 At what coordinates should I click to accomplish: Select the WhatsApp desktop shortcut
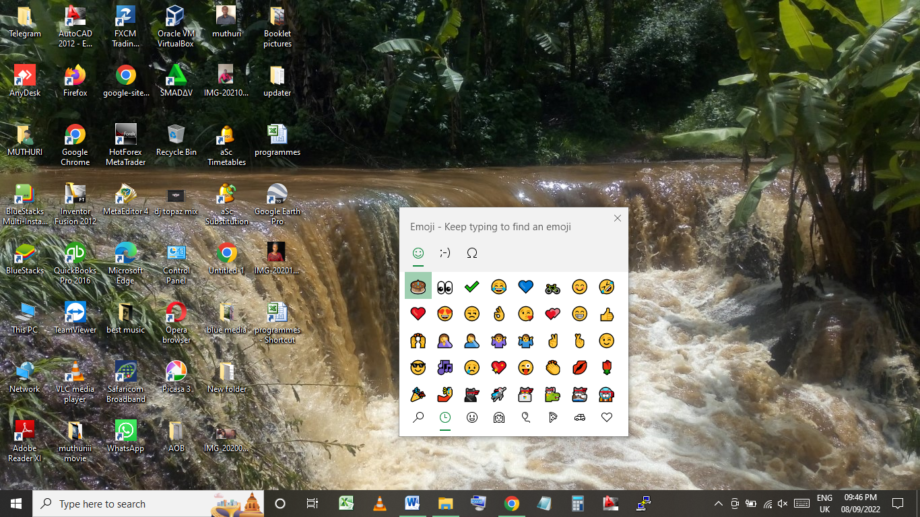pos(126,436)
